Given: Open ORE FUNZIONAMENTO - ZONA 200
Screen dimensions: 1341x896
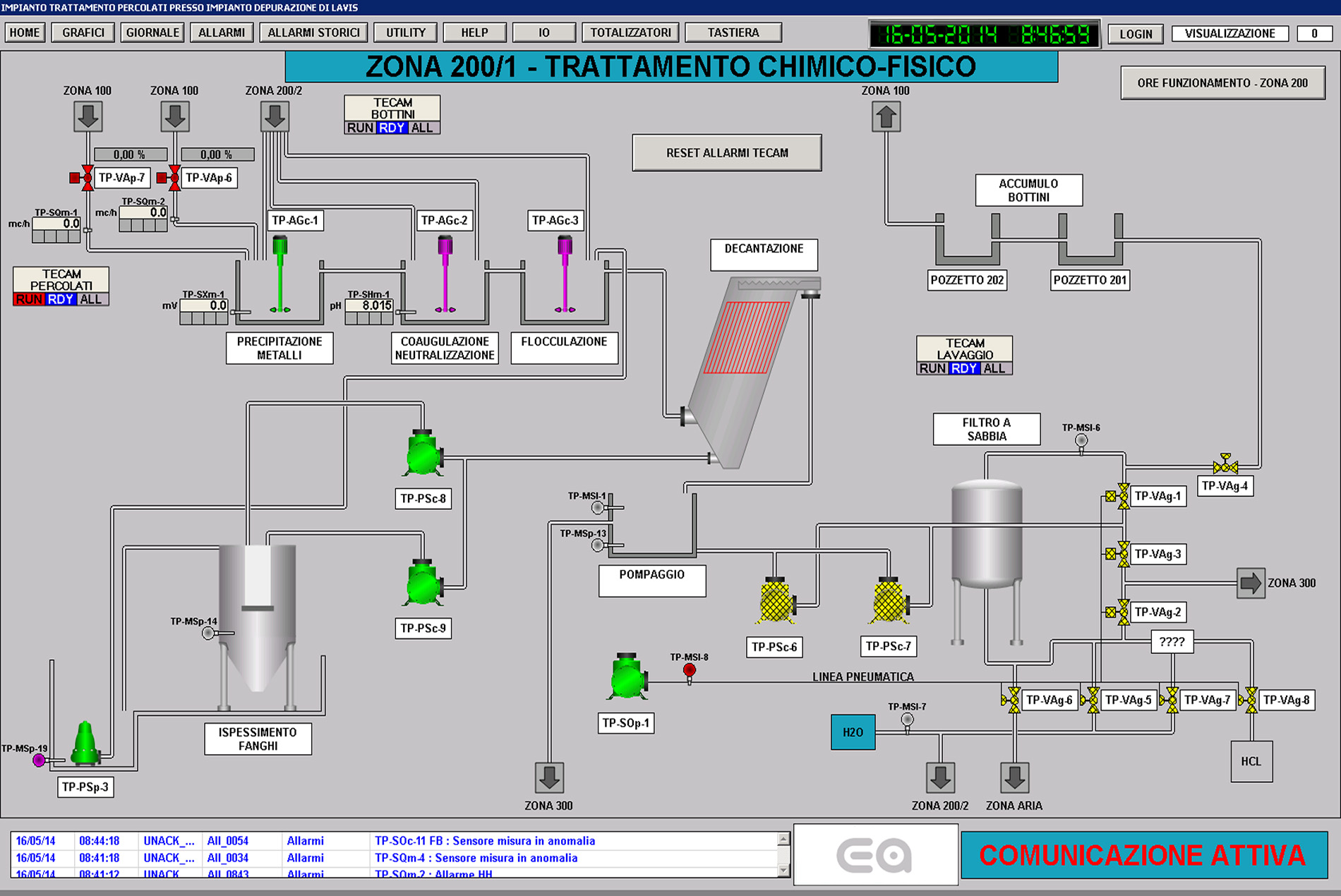Looking at the screenshot, I should click(1222, 83).
